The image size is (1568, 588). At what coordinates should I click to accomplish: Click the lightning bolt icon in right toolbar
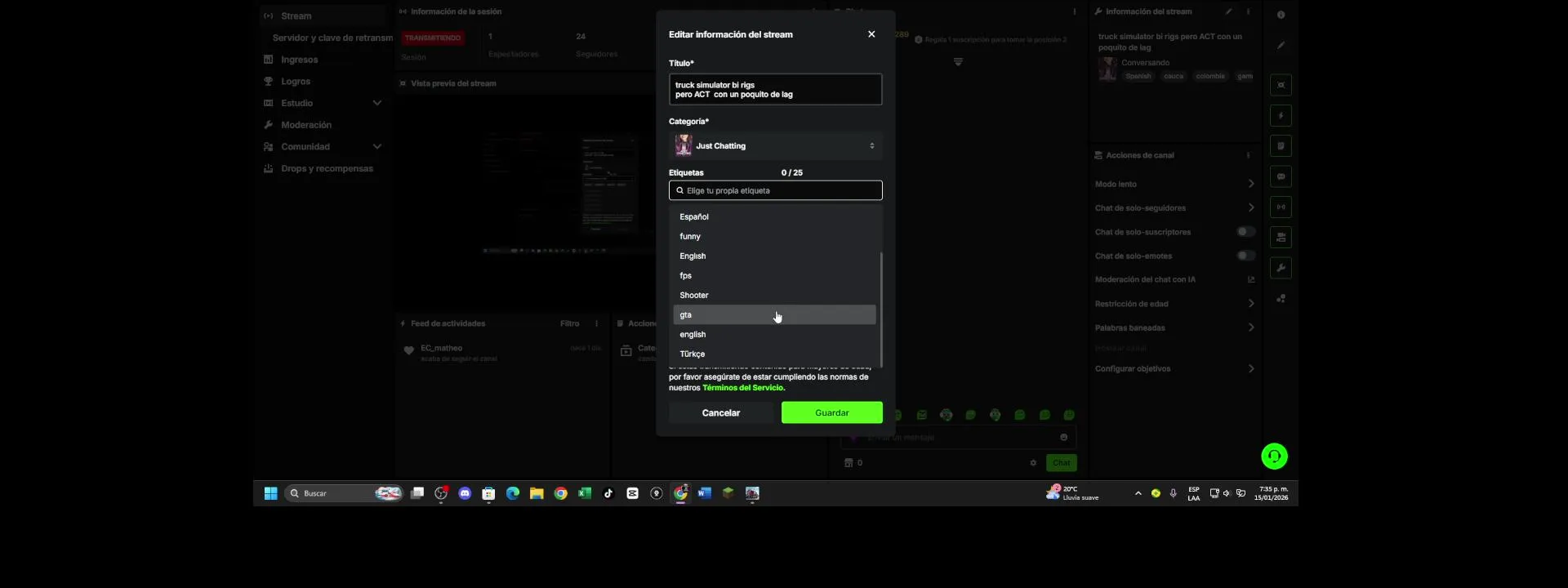1281,115
